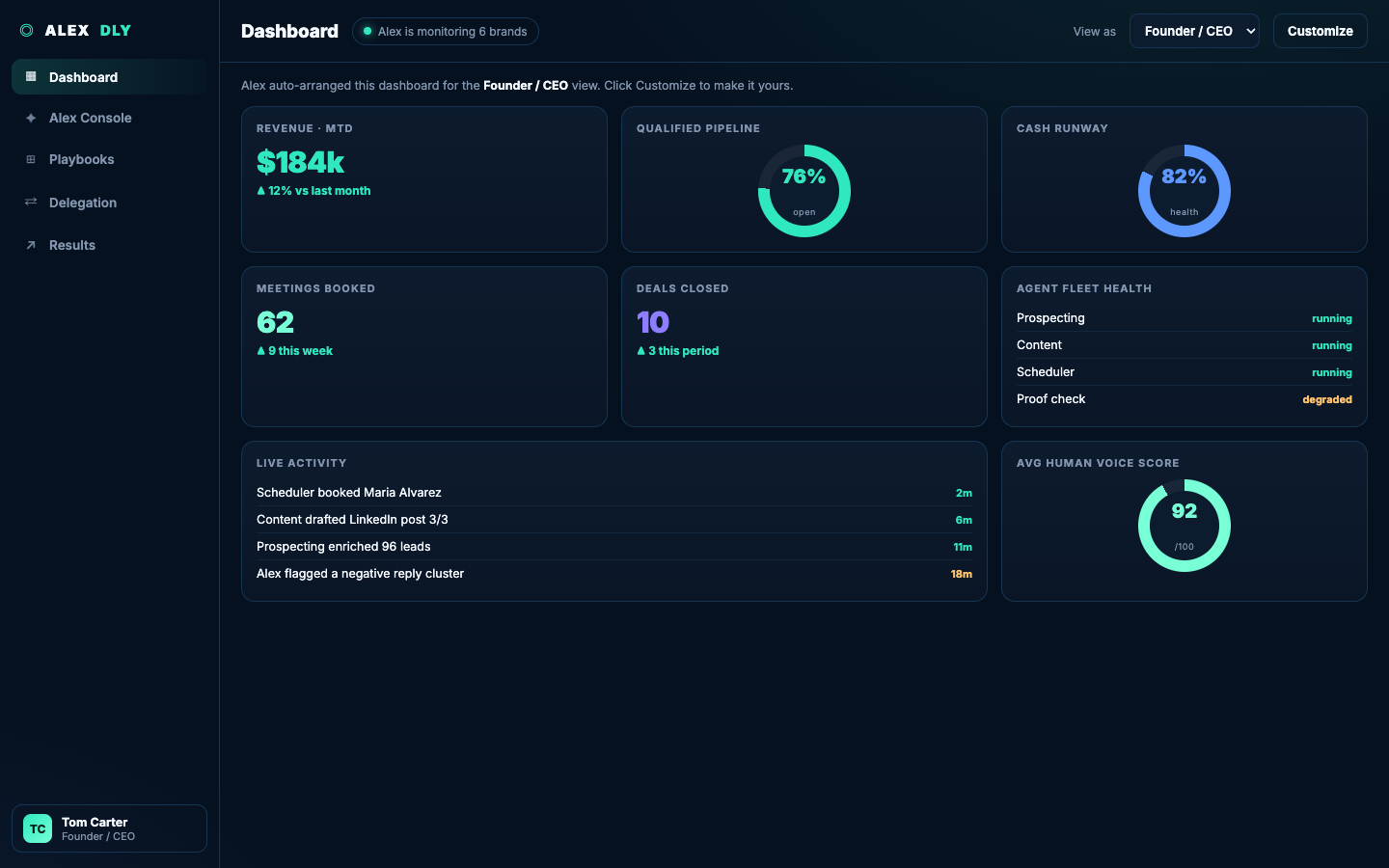1389x868 pixels.
Task: Click the Agent Fleet Health card title
Action: click(x=1084, y=288)
